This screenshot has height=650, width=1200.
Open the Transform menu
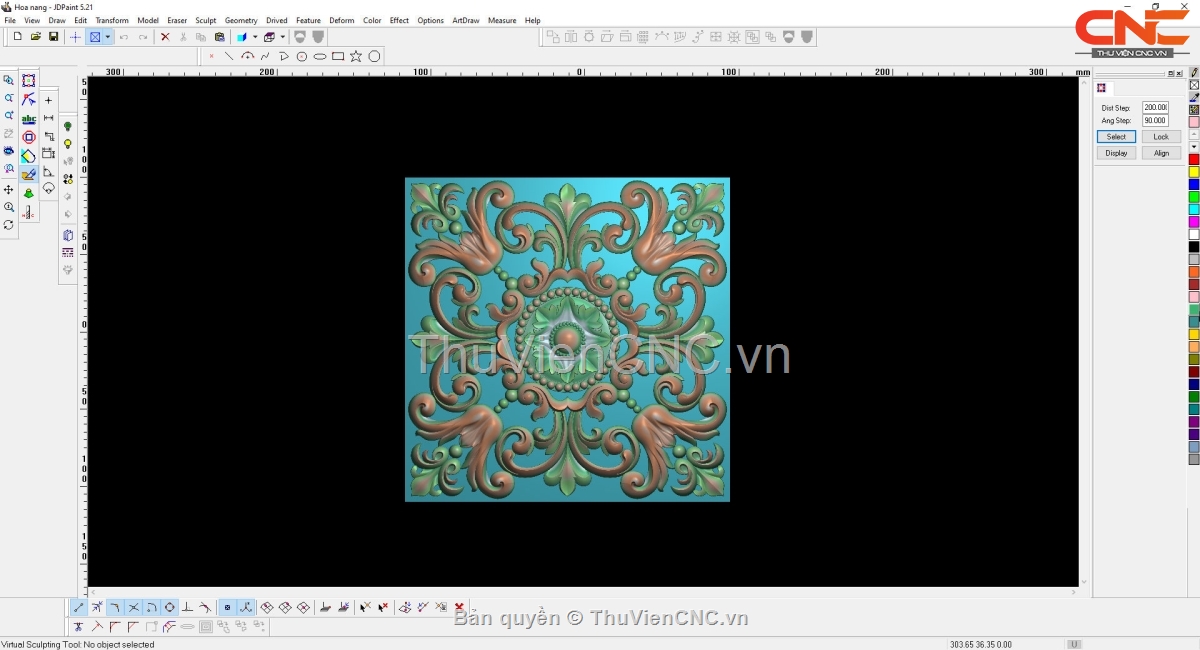coord(112,20)
